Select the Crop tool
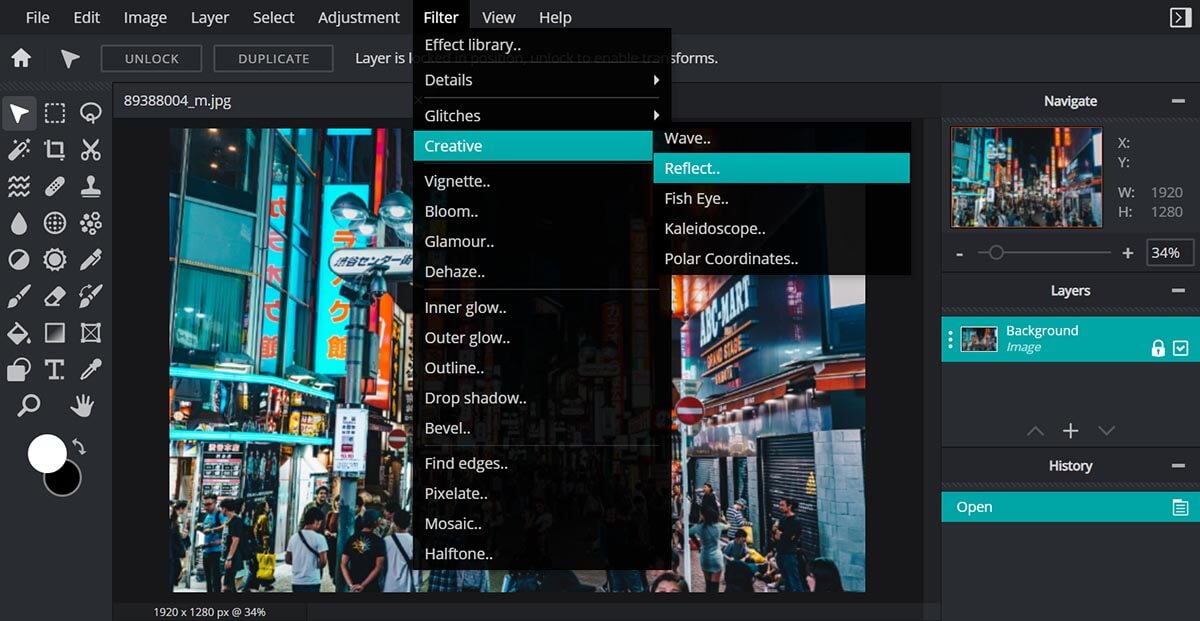The height and width of the screenshot is (621, 1200). click(x=54, y=149)
